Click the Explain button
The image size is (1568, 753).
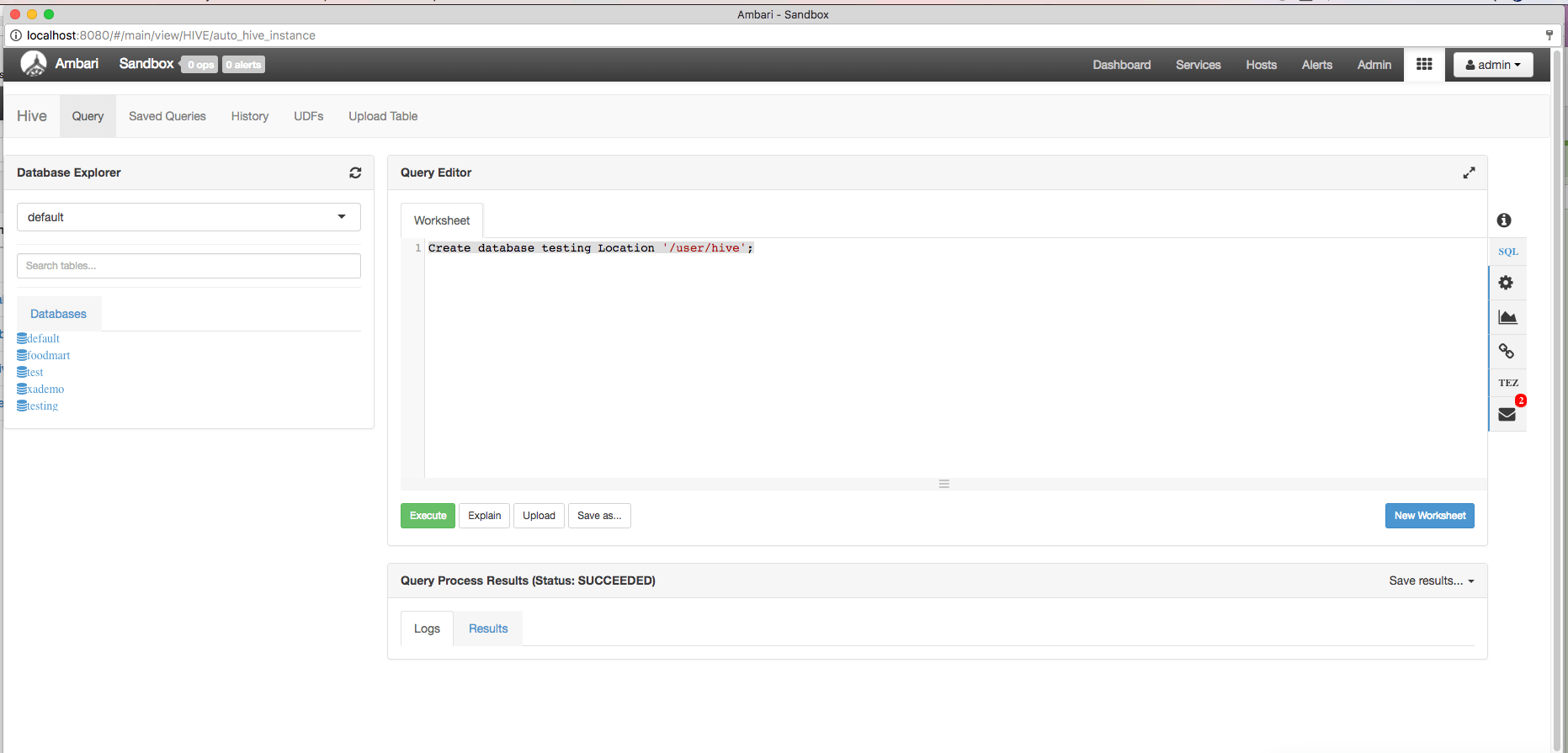pos(484,516)
